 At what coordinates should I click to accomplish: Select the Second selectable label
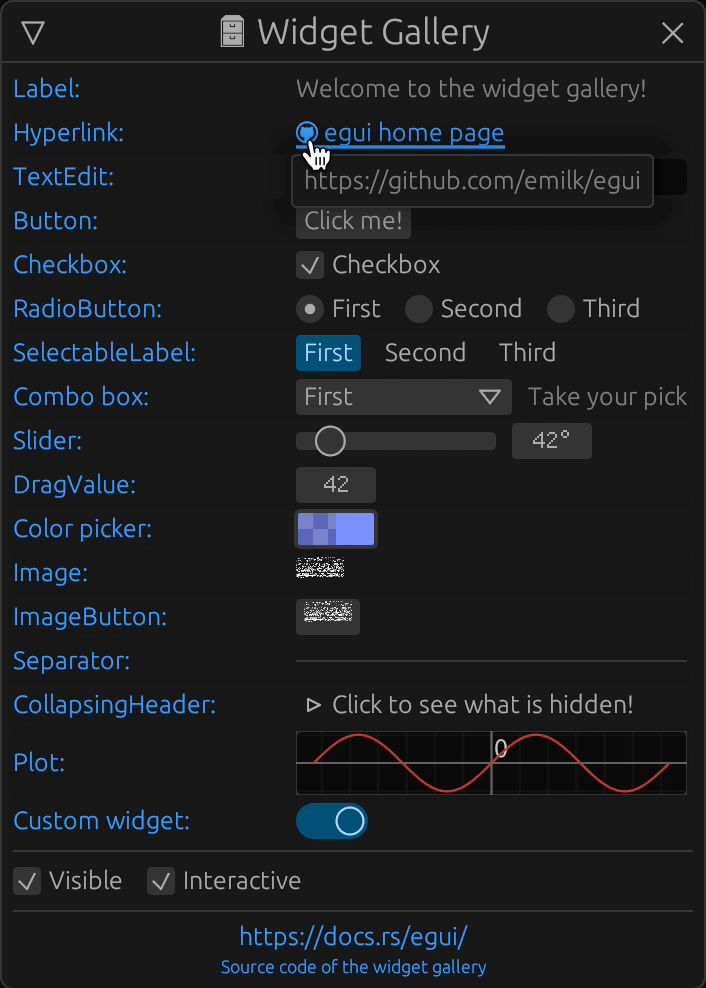(425, 353)
